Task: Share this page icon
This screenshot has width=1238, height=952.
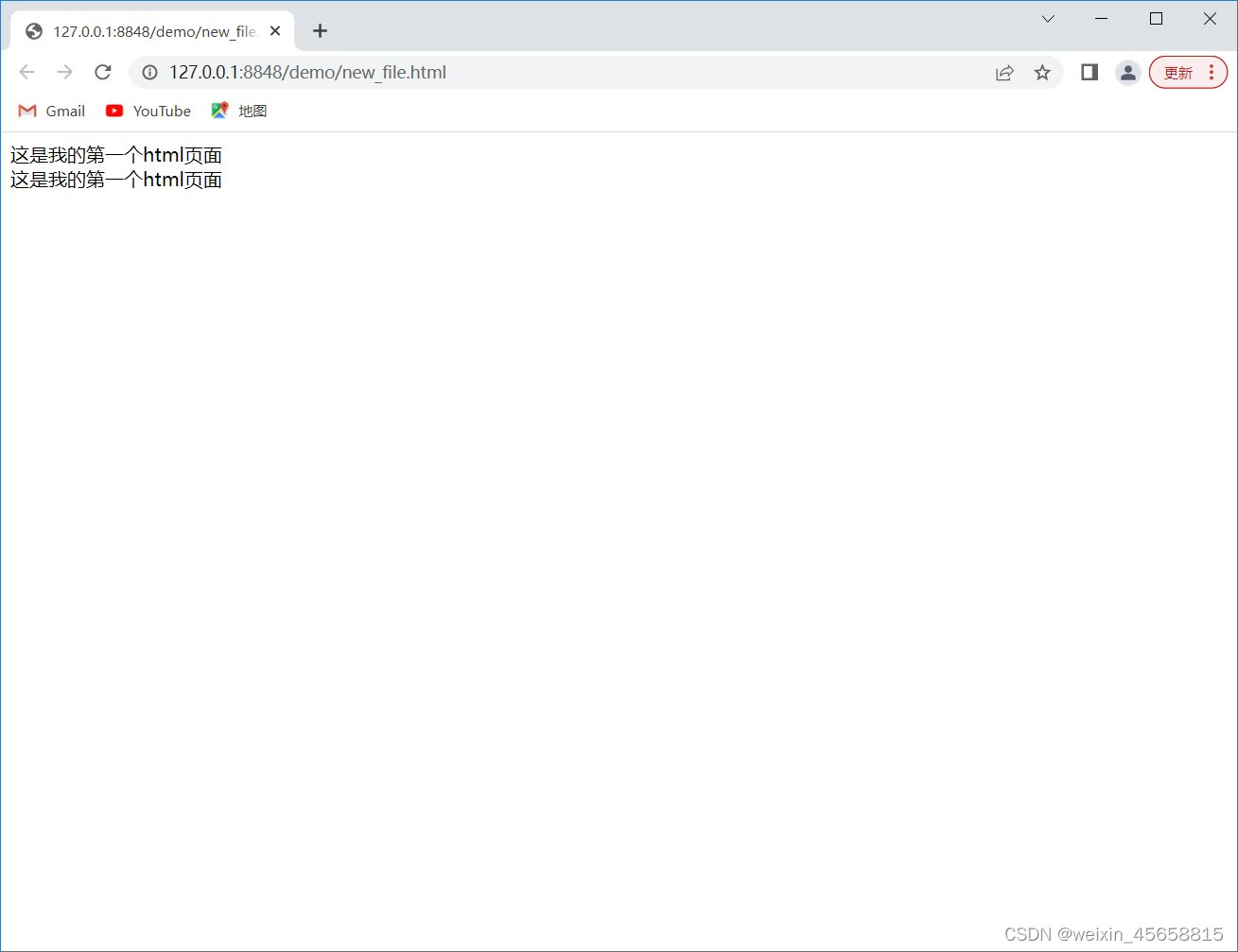Action: [1004, 73]
